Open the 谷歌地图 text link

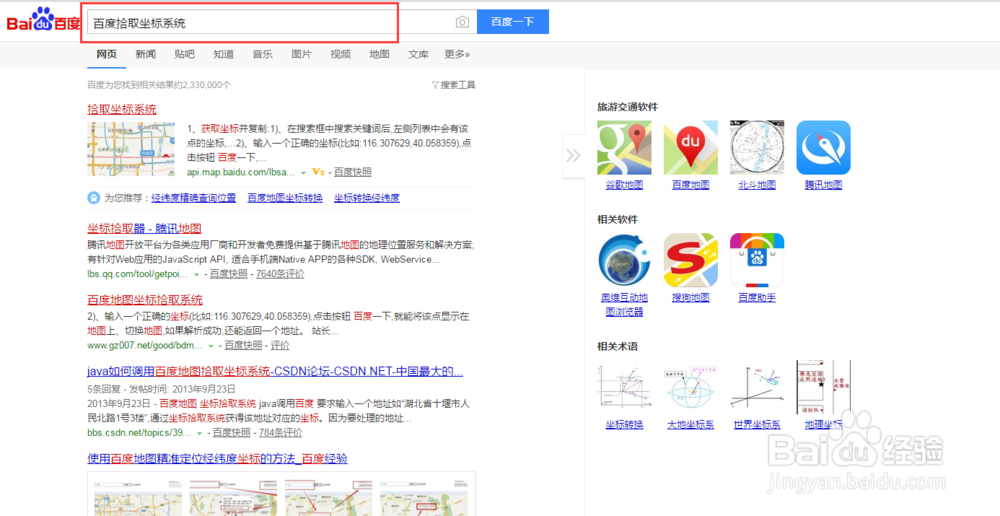624,185
